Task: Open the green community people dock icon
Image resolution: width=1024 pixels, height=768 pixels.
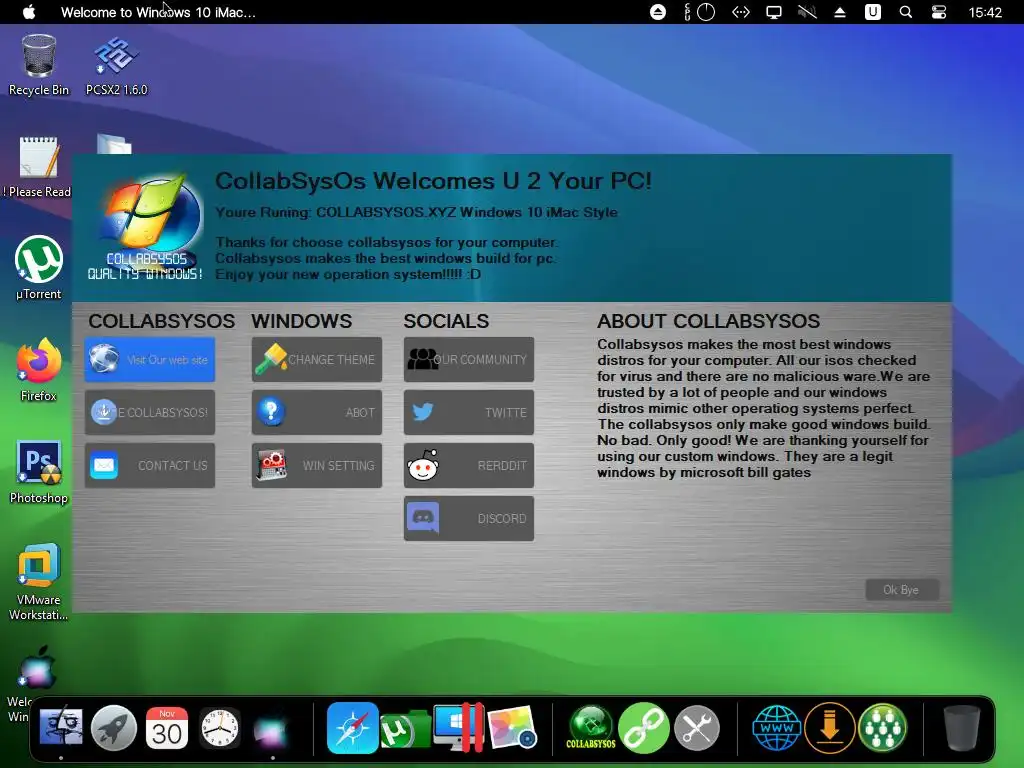Action: [882, 727]
